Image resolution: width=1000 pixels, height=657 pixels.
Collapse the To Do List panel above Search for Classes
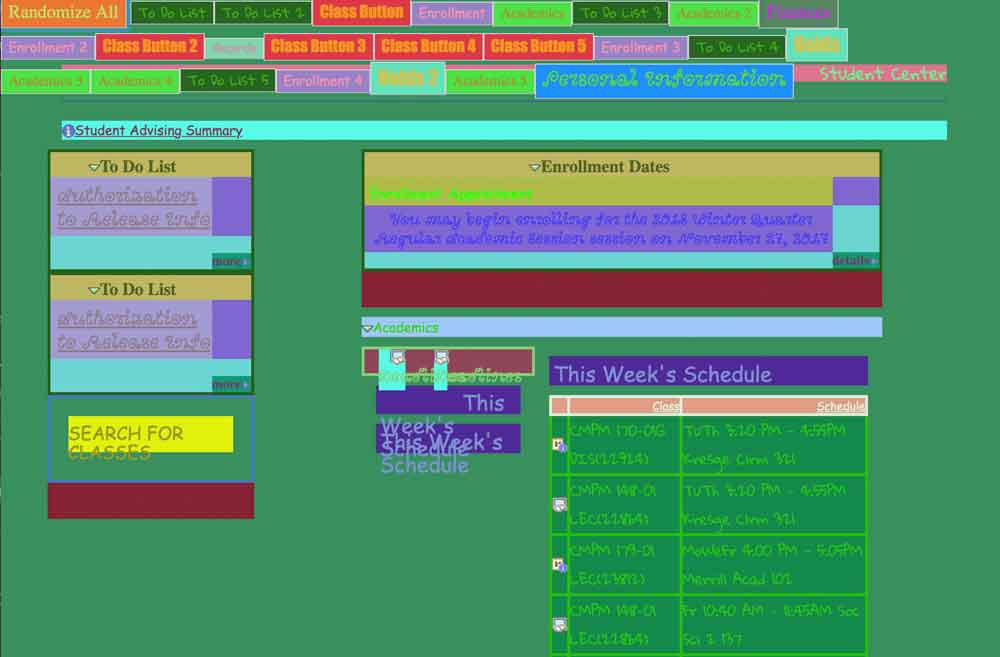[94, 290]
